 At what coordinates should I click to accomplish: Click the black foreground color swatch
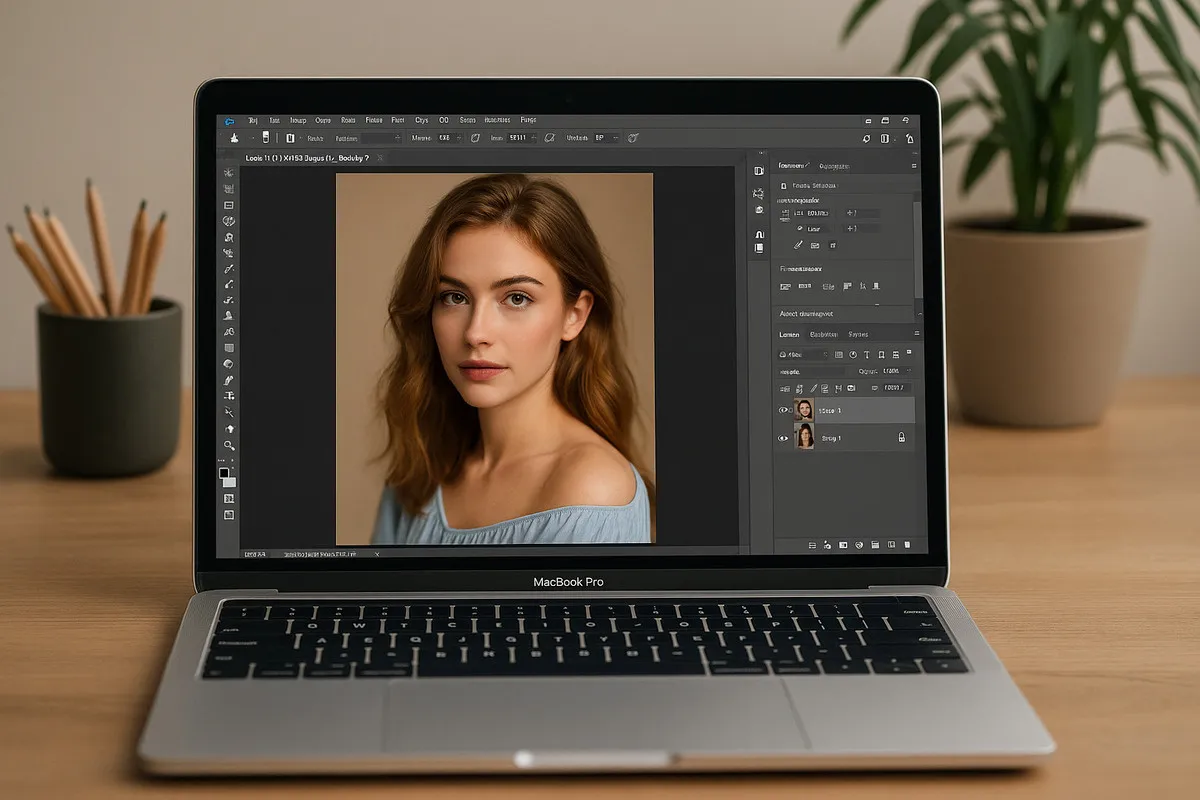(225, 474)
